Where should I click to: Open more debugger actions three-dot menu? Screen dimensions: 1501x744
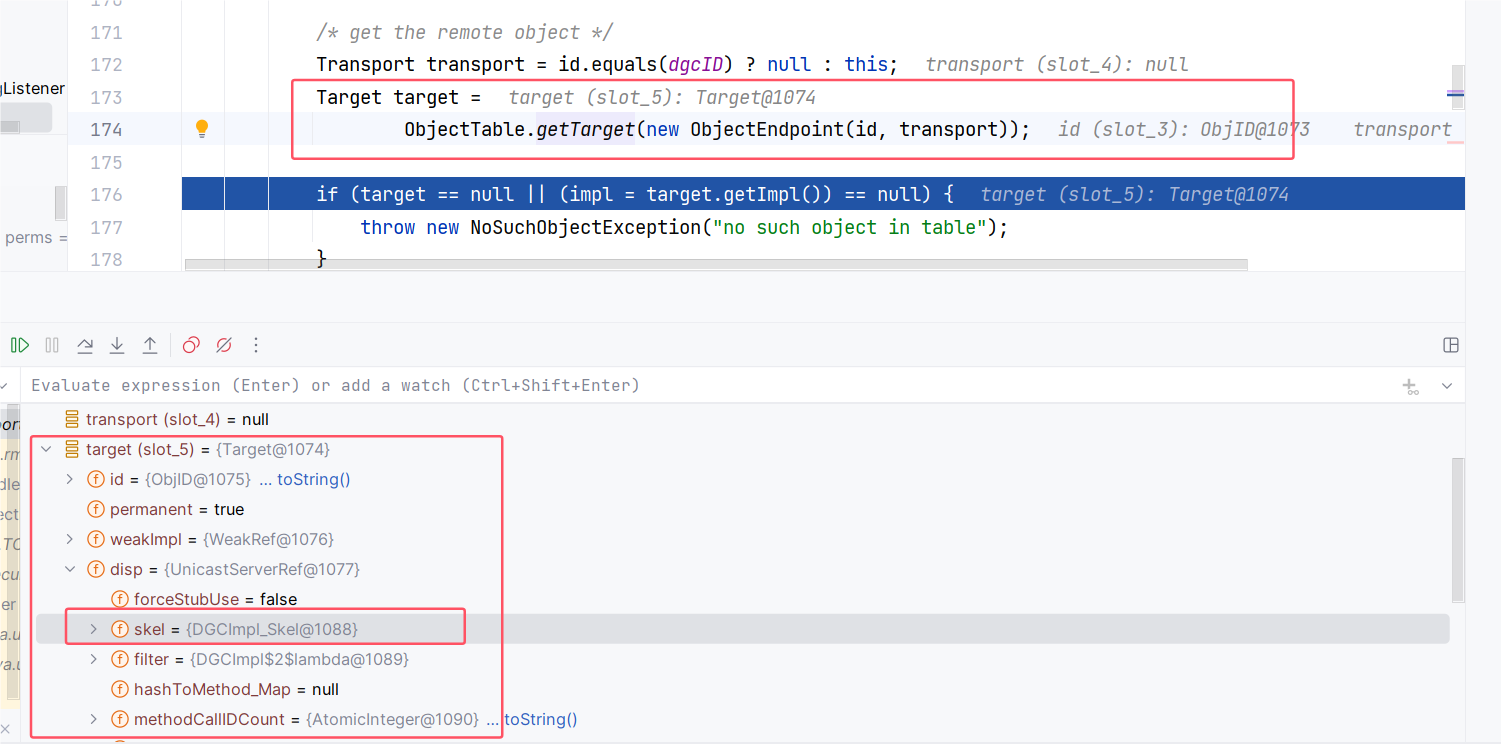pos(256,345)
